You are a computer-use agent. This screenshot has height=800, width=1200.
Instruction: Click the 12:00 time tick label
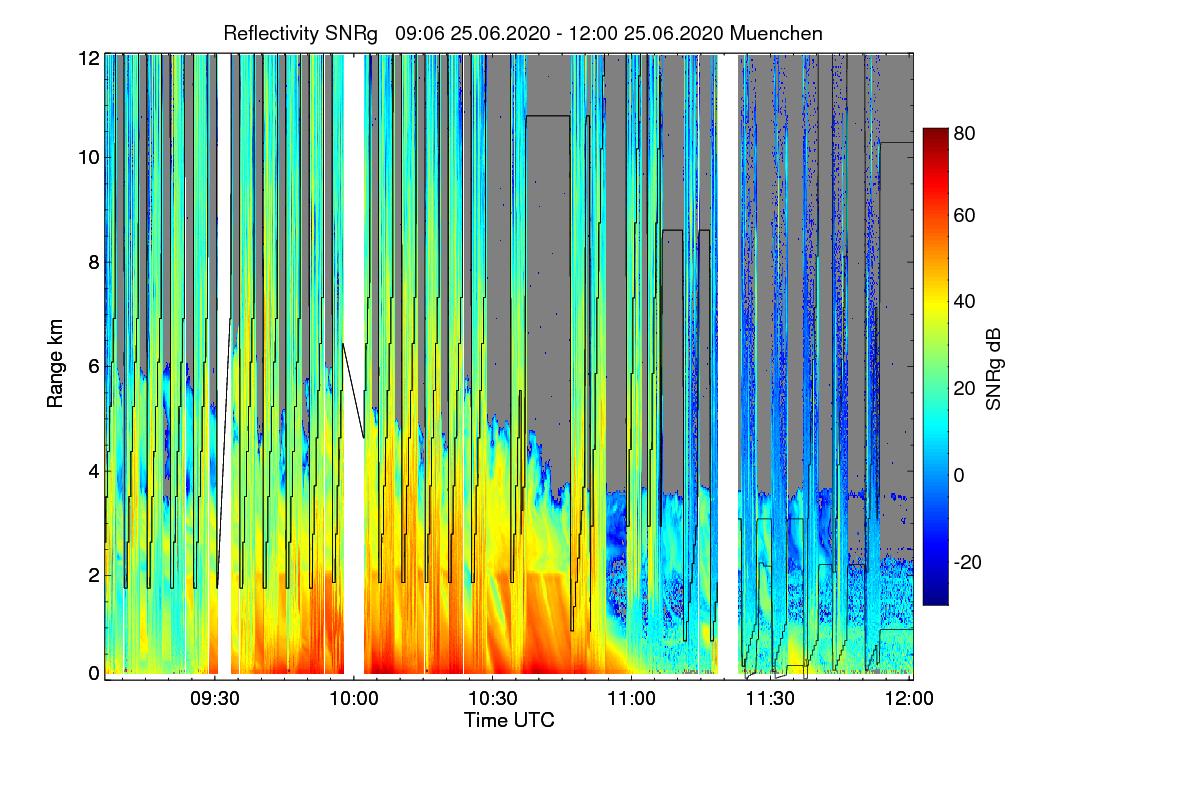(907, 699)
